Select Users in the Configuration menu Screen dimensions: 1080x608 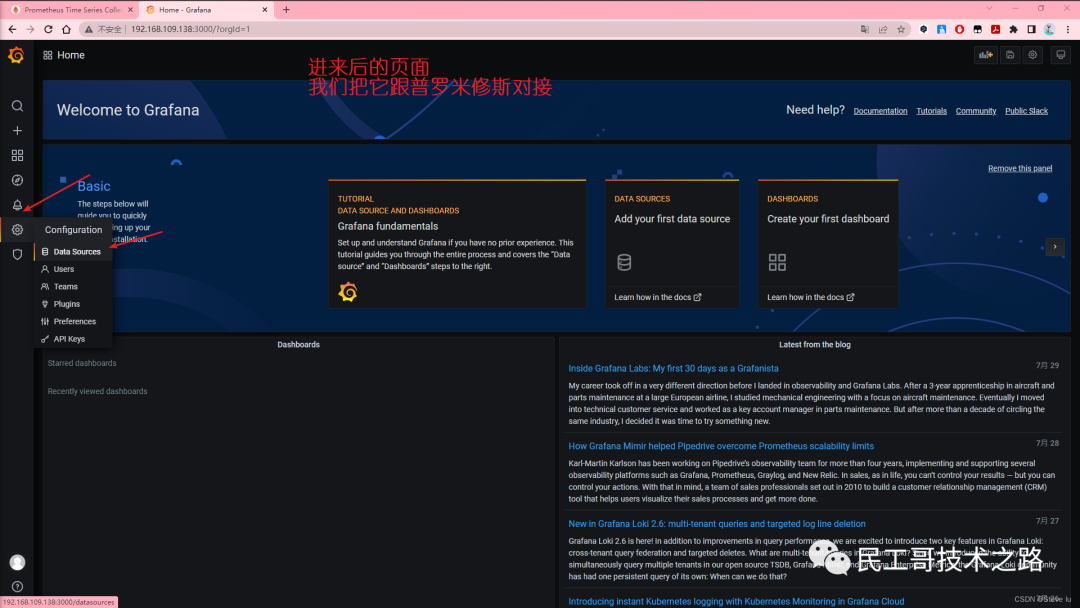point(73,269)
